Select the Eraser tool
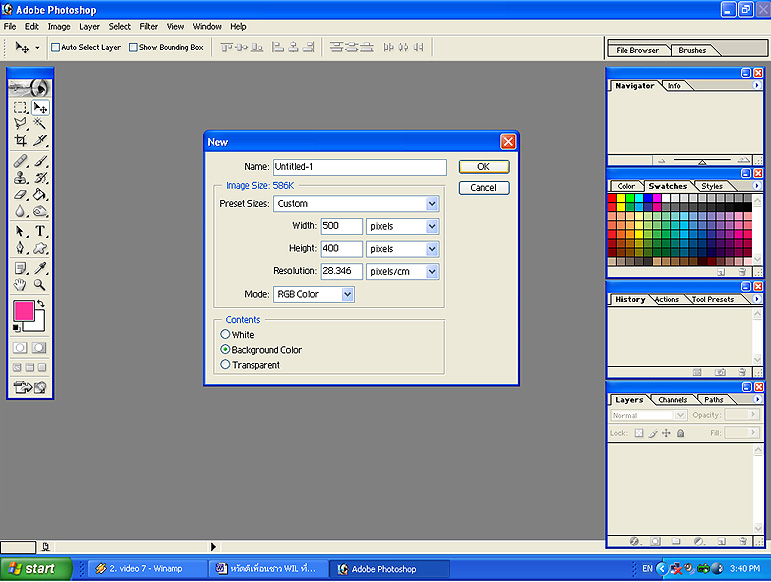The height and width of the screenshot is (582, 771). [x=20, y=195]
